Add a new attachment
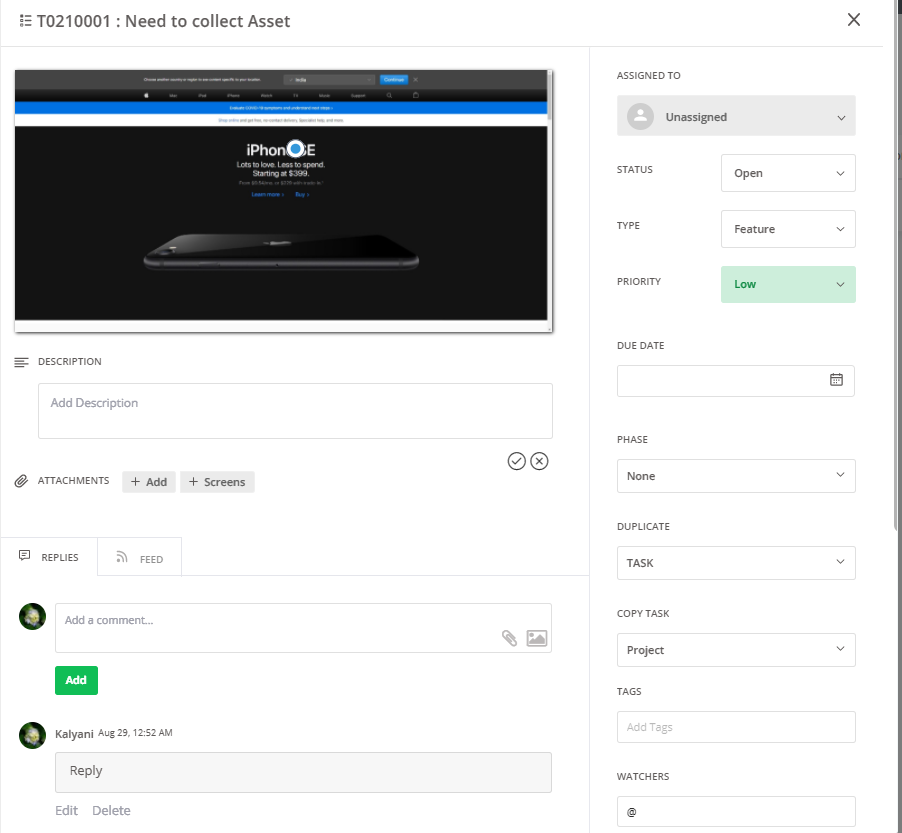 [x=148, y=482]
